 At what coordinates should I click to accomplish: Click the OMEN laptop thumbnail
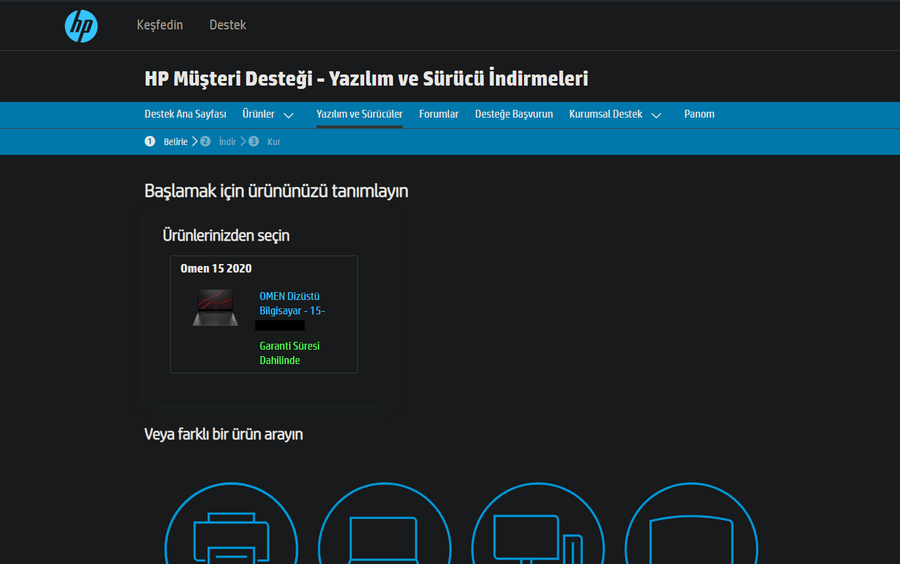(215, 308)
